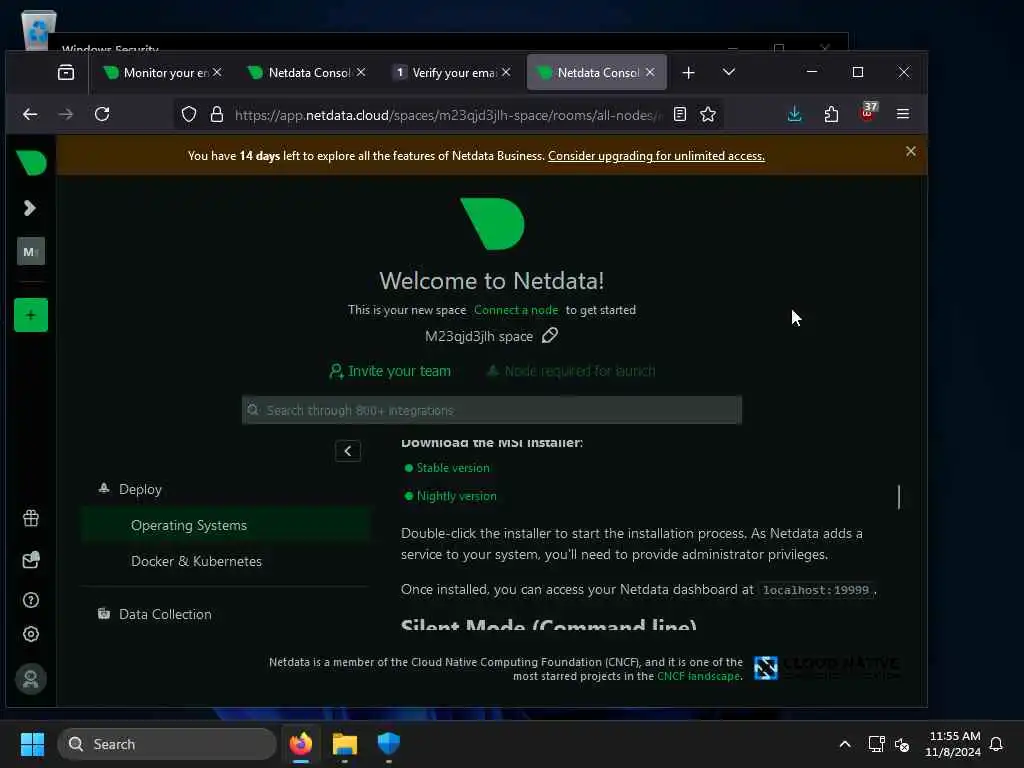Click the tracking protection shield icon

[x=189, y=115]
